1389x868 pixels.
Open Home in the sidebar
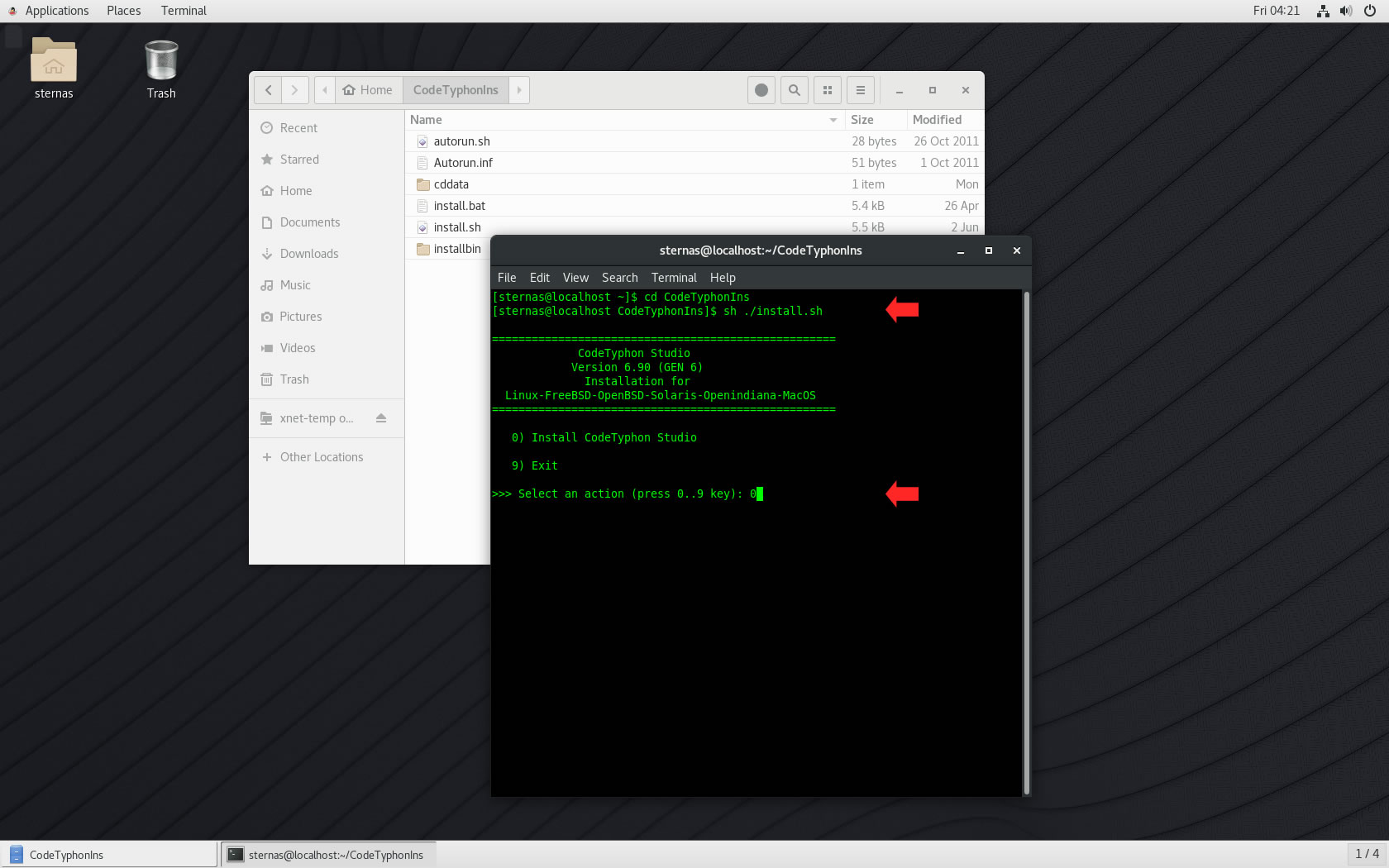tap(327, 191)
